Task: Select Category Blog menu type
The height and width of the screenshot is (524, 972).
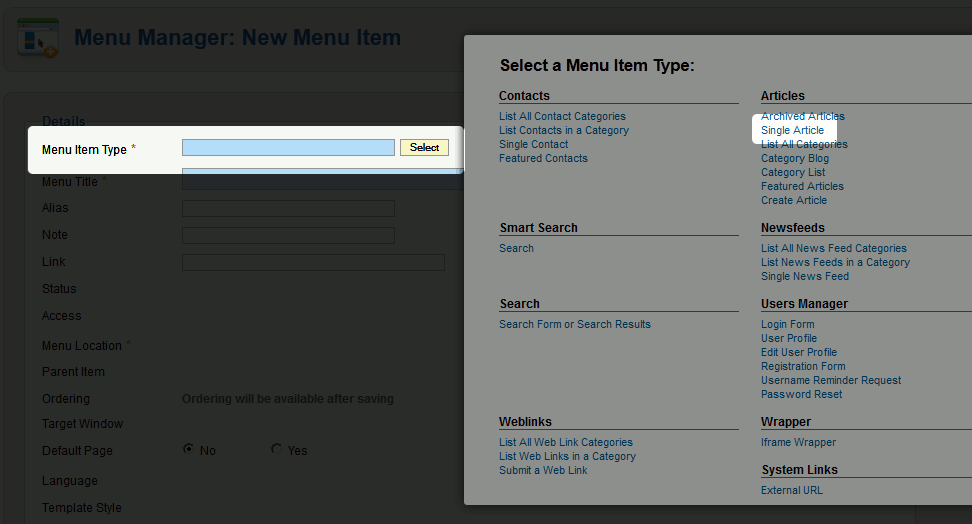Action: 795,158
